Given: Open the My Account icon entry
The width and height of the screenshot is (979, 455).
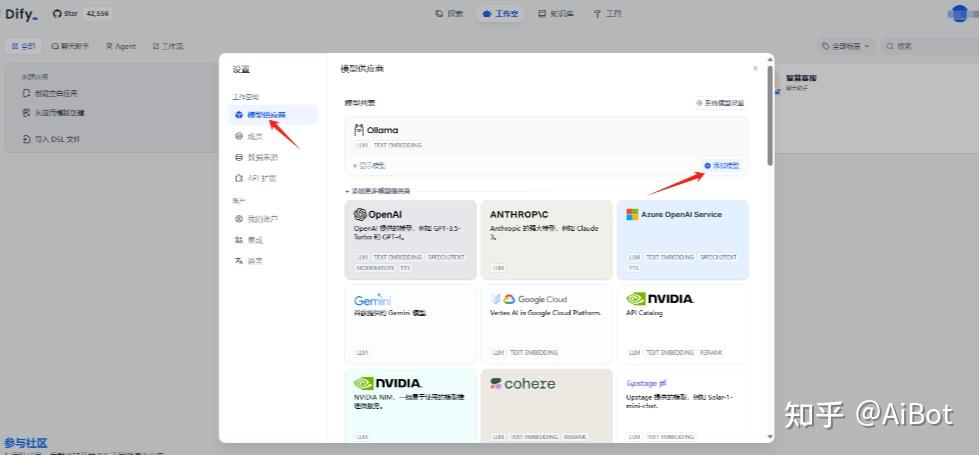Looking at the screenshot, I should [x=239, y=219].
